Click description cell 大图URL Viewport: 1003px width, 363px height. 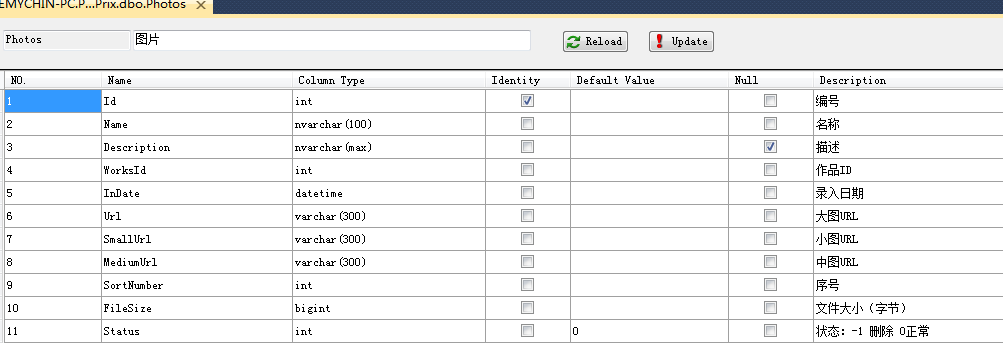pos(908,216)
